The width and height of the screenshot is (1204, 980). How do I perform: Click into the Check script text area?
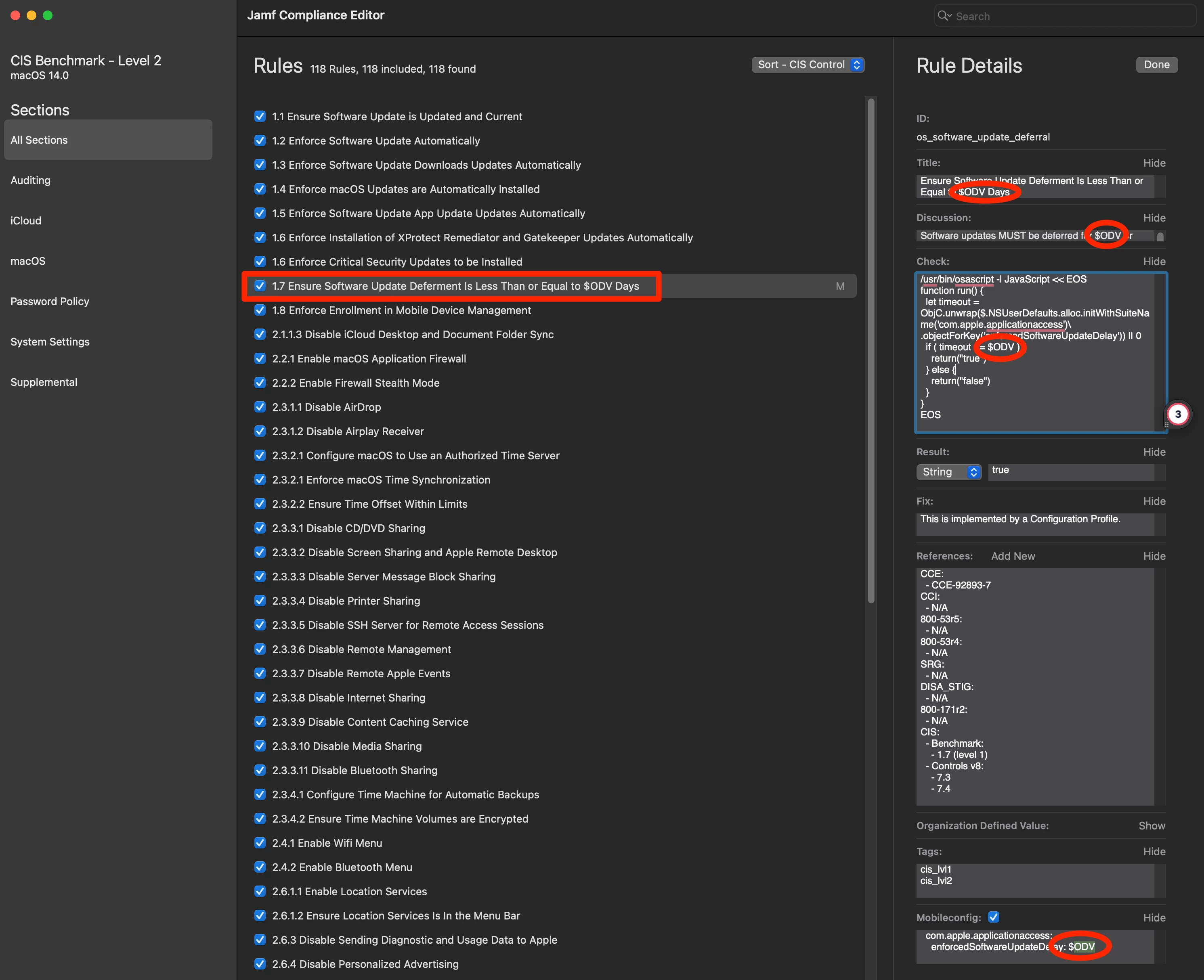(1040, 353)
